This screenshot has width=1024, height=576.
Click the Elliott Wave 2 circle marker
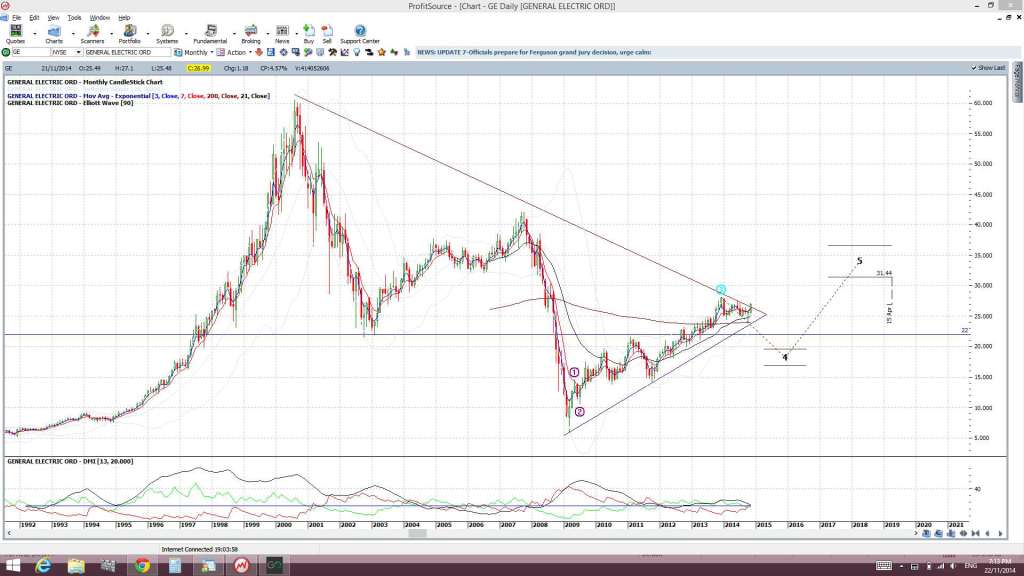click(579, 412)
